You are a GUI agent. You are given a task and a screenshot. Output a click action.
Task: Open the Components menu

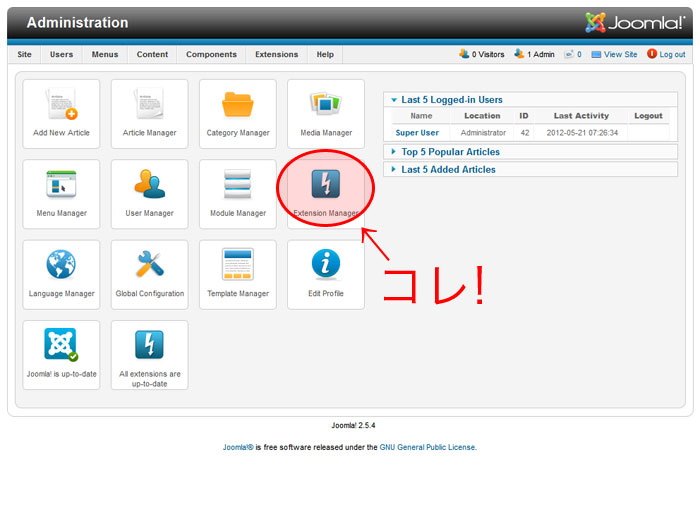[x=211, y=54]
